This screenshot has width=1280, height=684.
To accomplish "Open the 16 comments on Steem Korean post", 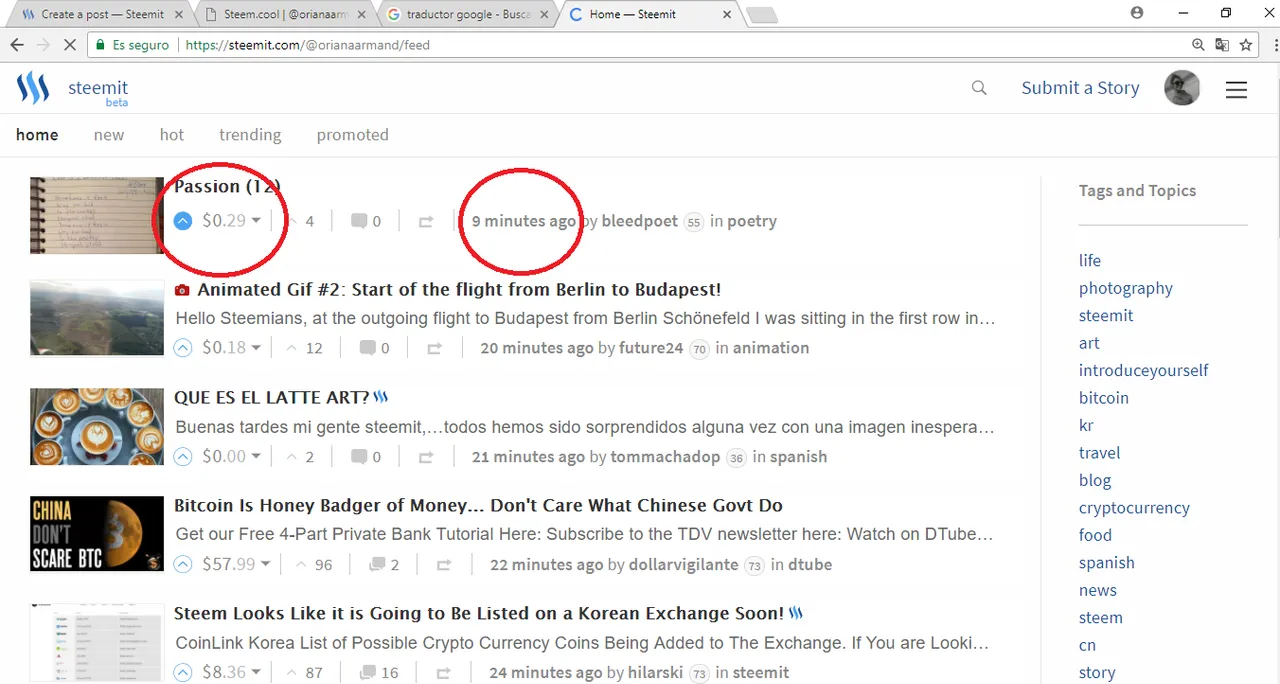I will click(379, 672).
